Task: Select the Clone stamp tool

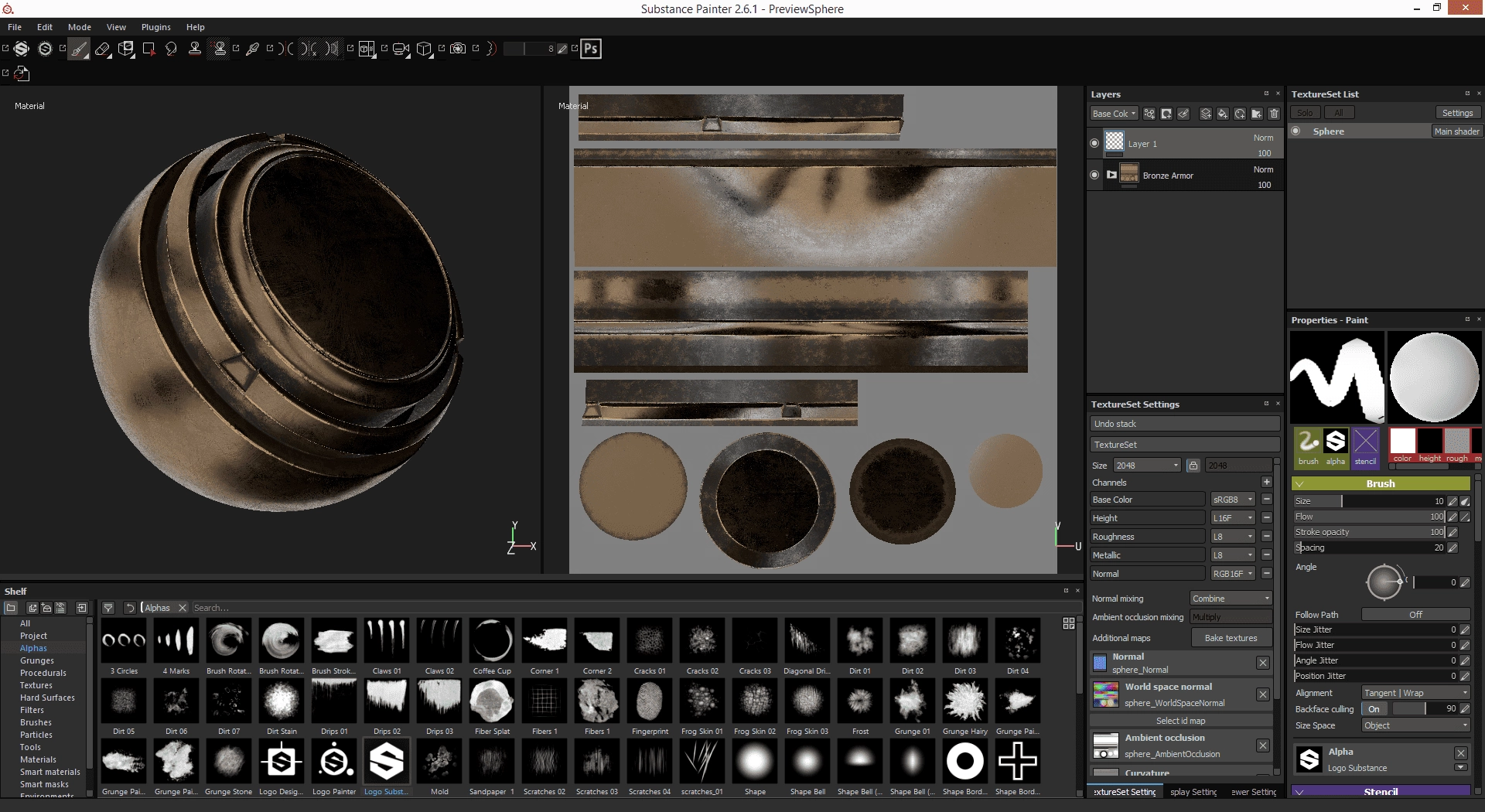Action: [195, 49]
